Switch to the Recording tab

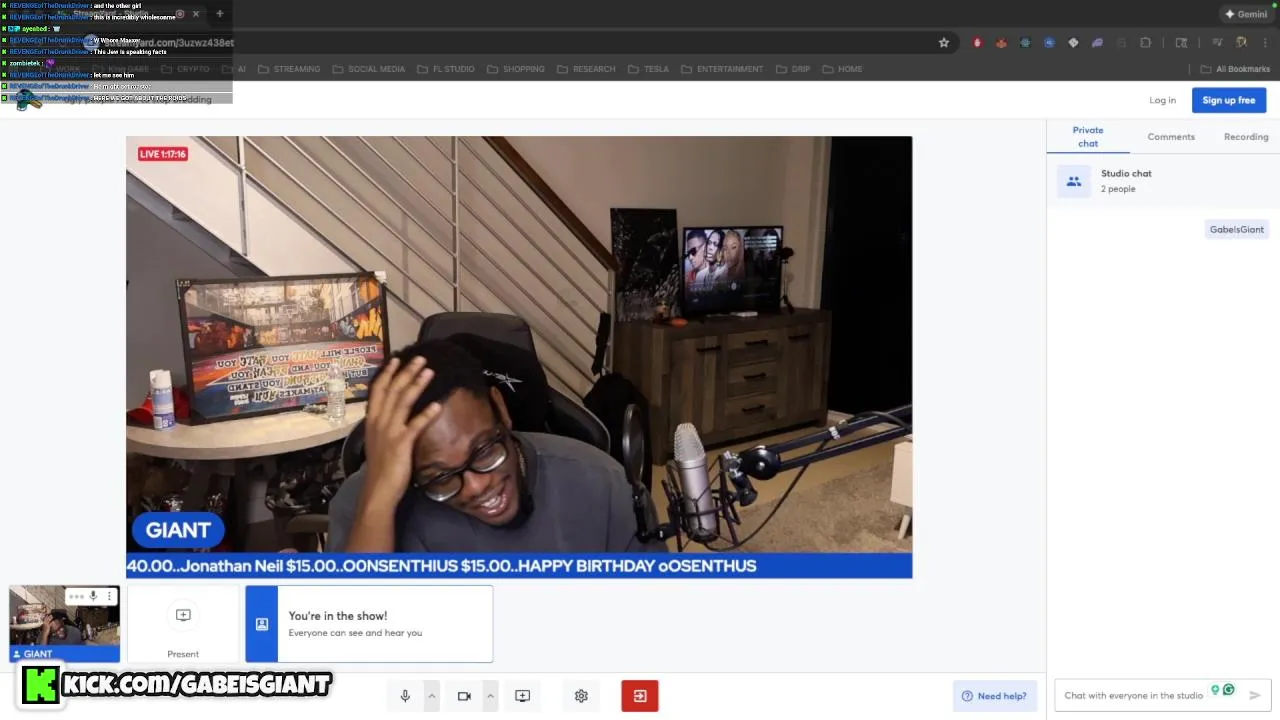[1246, 137]
